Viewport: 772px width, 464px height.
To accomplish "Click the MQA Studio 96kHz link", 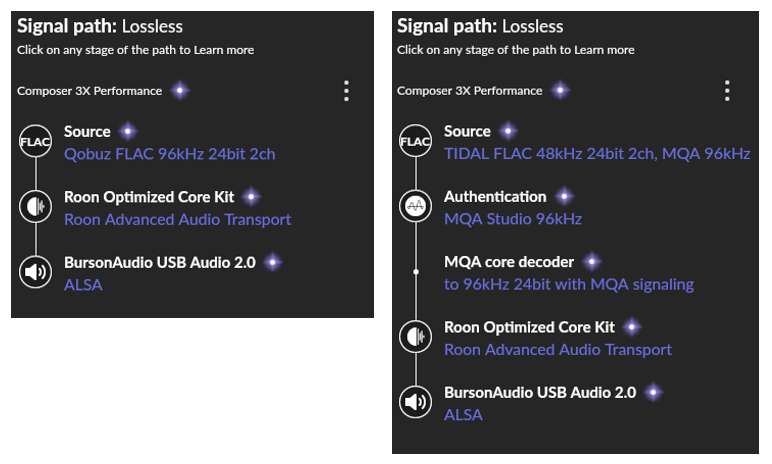I will point(513,219).
